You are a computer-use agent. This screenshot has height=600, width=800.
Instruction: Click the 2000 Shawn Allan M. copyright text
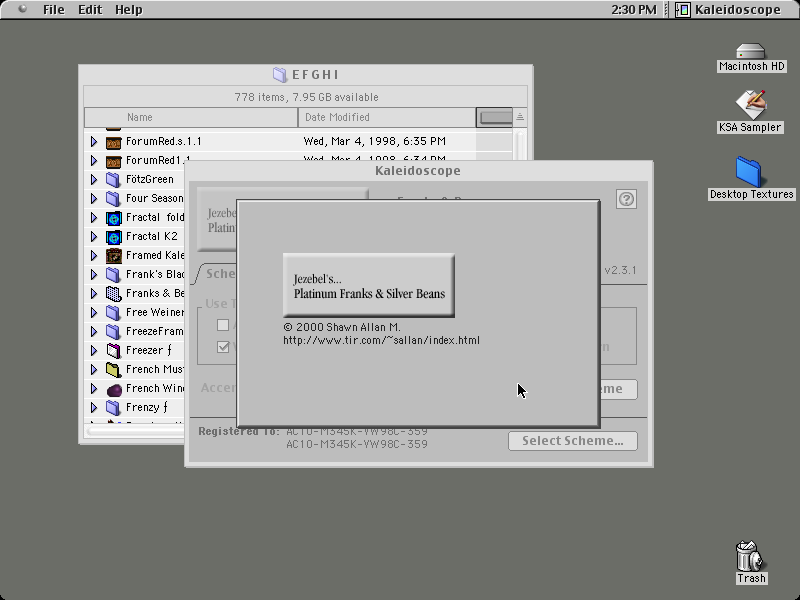point(342,327)
